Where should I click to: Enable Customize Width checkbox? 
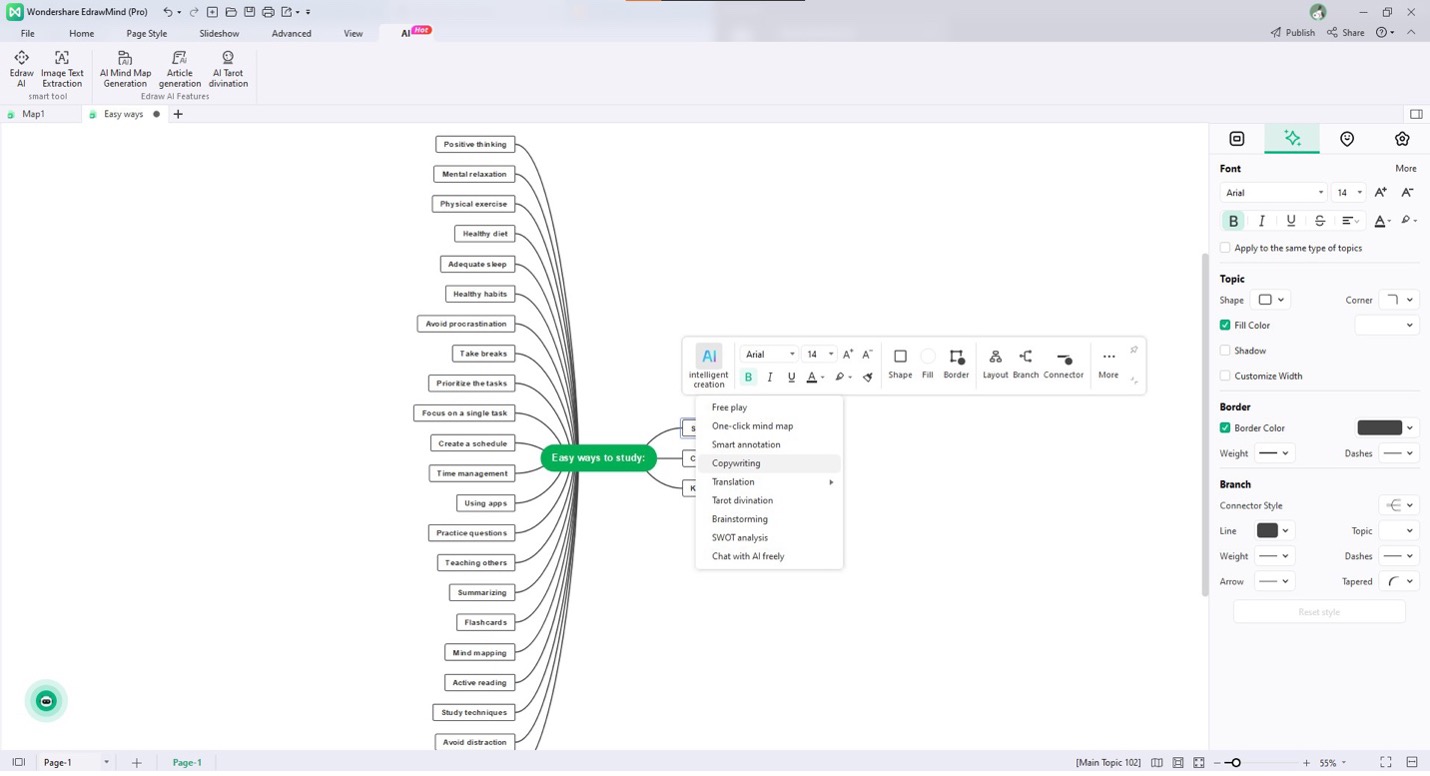tap(1225, 376)
